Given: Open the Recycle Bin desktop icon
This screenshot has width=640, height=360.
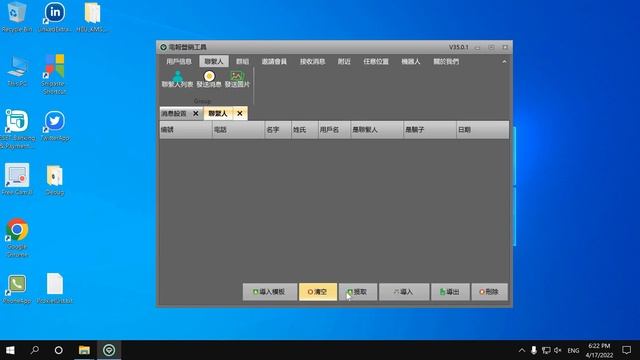Looking at the screenshot, I should (17, 17).
